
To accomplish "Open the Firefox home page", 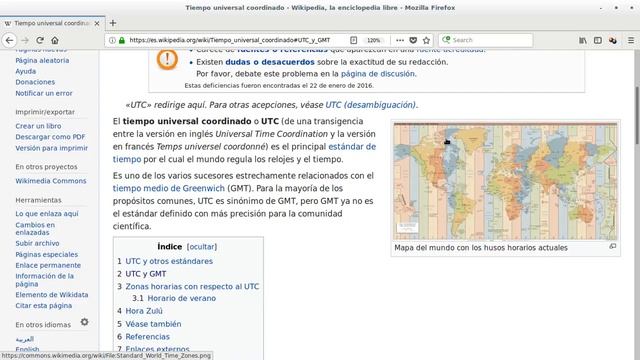I will point(55,40).
